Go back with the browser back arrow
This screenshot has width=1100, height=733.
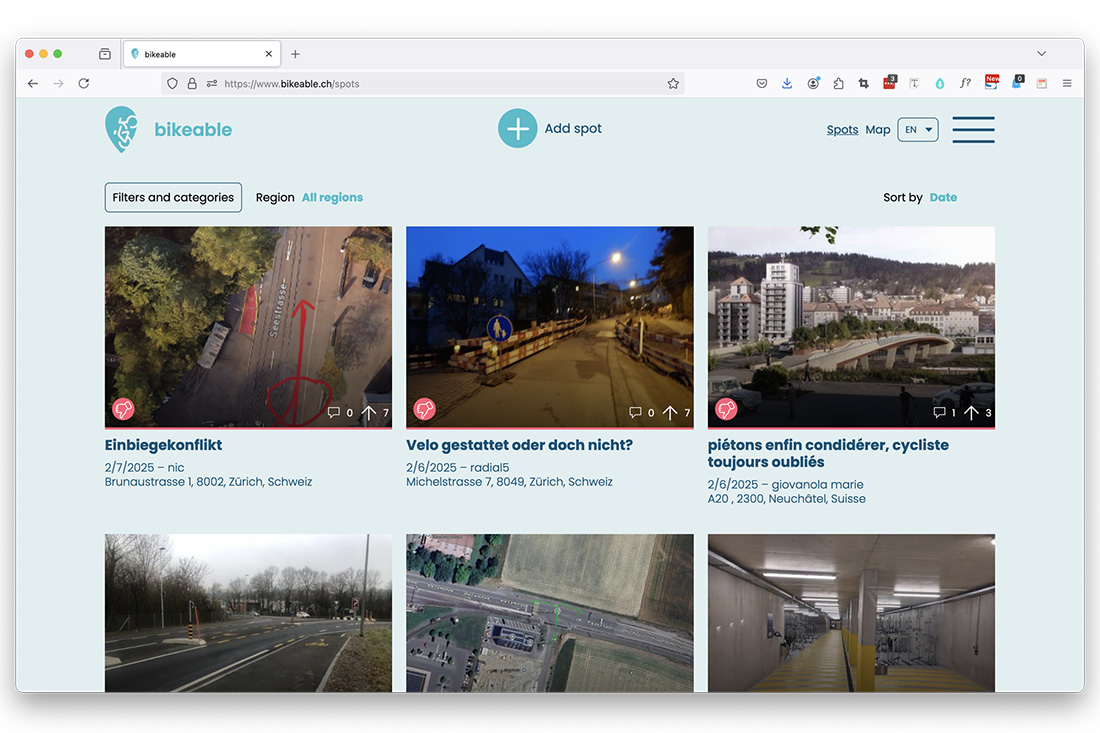coord(33,83)
